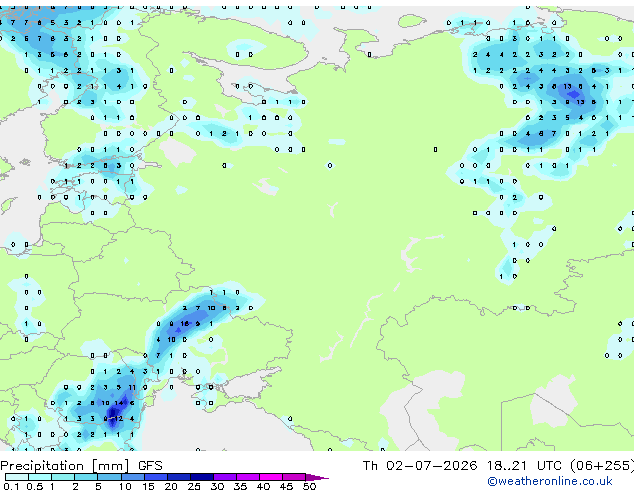Click the 20–25 mm legend color box
This screenshot has height=490, width=634.
click(178, 477)
